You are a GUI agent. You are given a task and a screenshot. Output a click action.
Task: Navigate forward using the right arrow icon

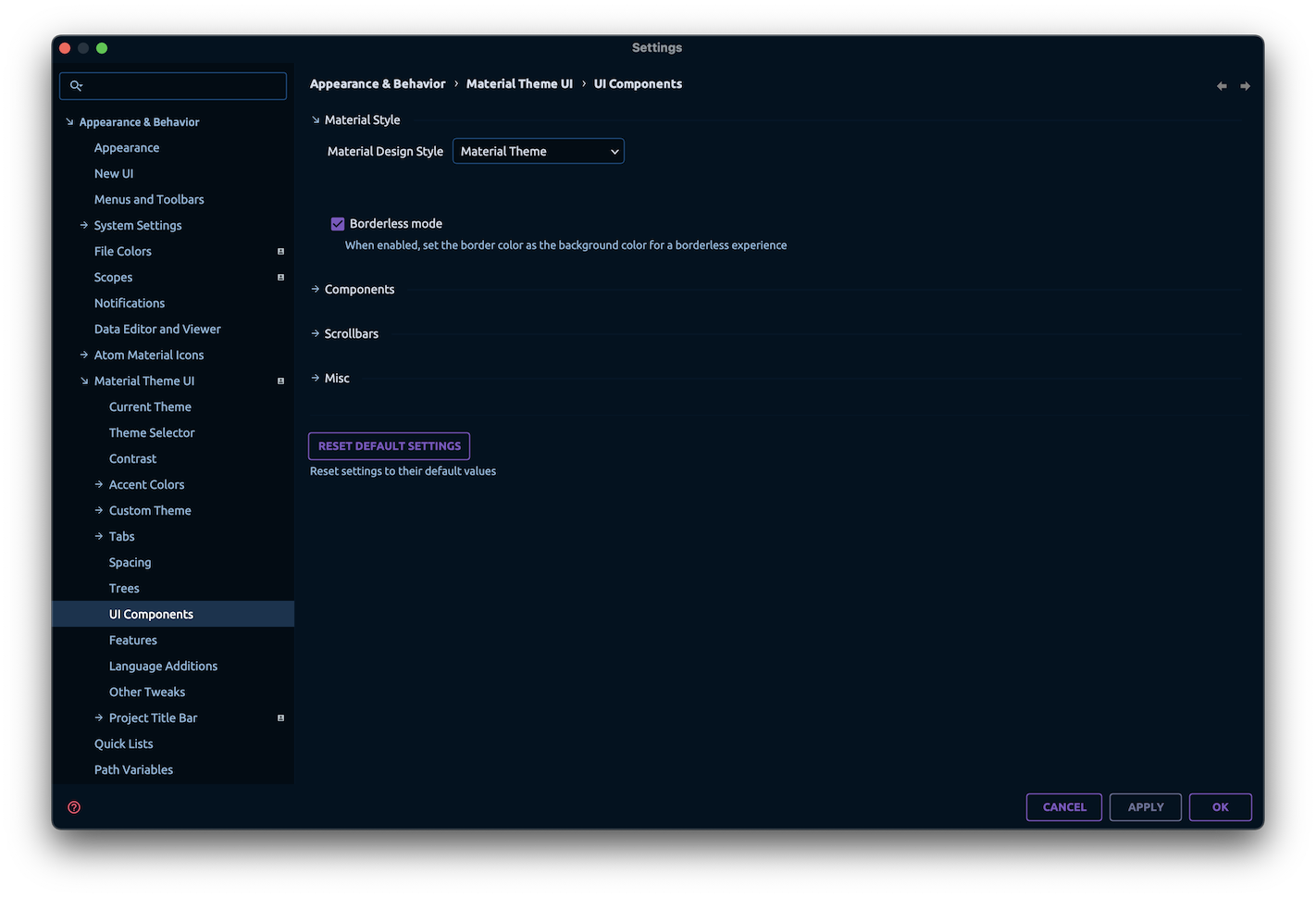point(1245,85)
